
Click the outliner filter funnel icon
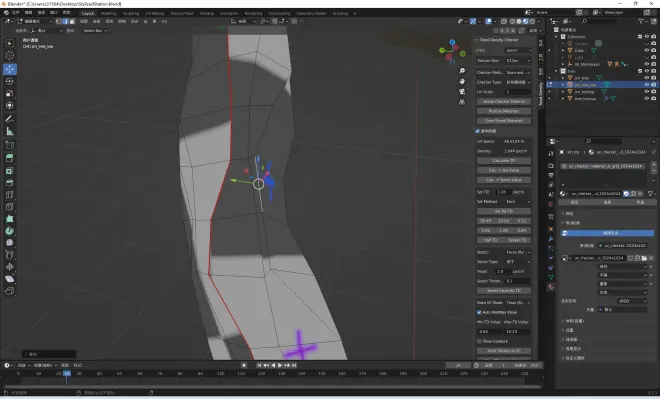pos(641,21)
